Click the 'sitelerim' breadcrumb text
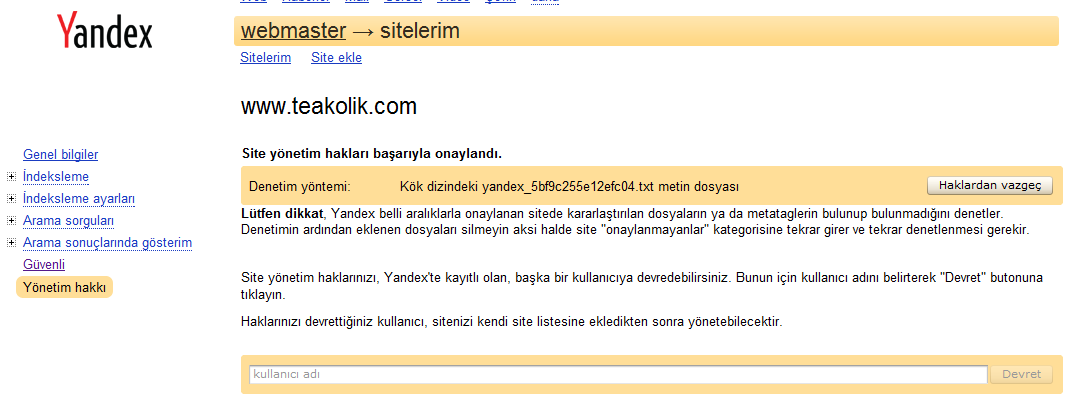Image resolution: width=1072 pixels, height=407 pixels. pyautogui.click(x=419, y=31)
